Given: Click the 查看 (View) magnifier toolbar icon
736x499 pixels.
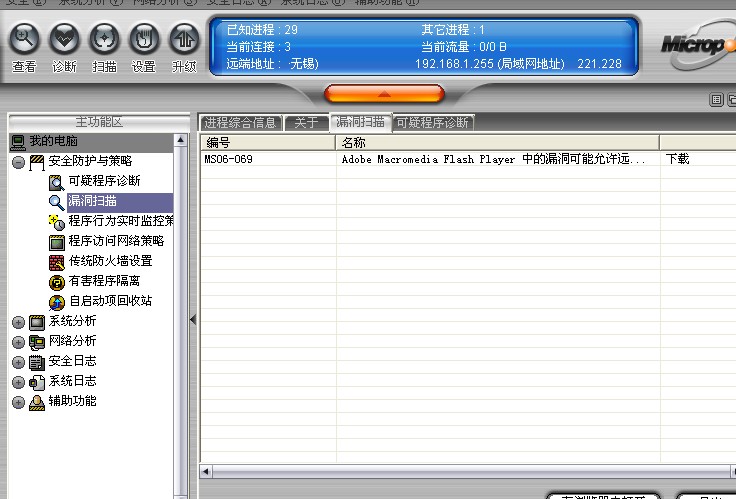Looking at the screenshot, I should [x=24, y=40].
